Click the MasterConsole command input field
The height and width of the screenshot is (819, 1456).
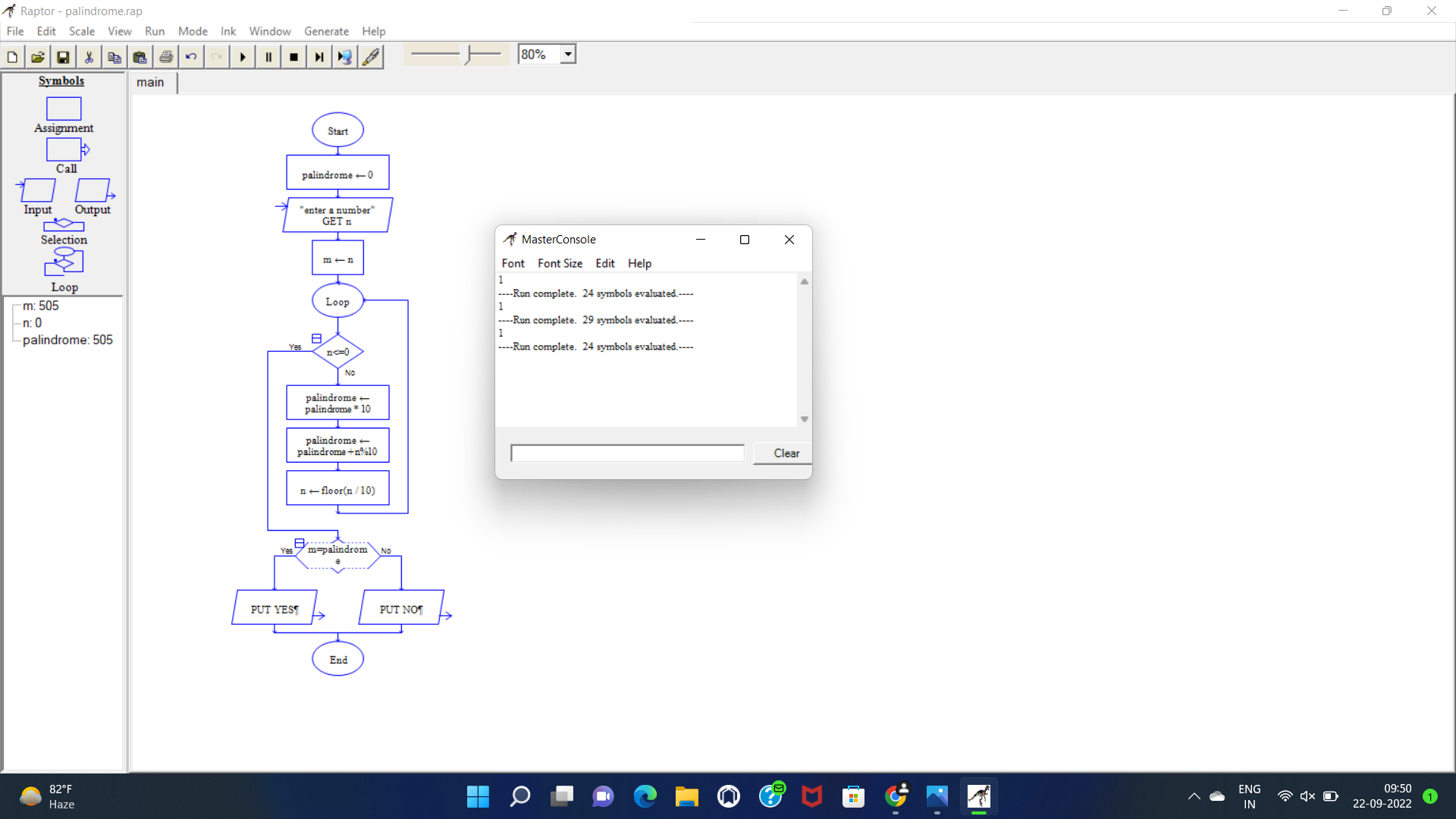pyautogui.click(x=626, y=453)
